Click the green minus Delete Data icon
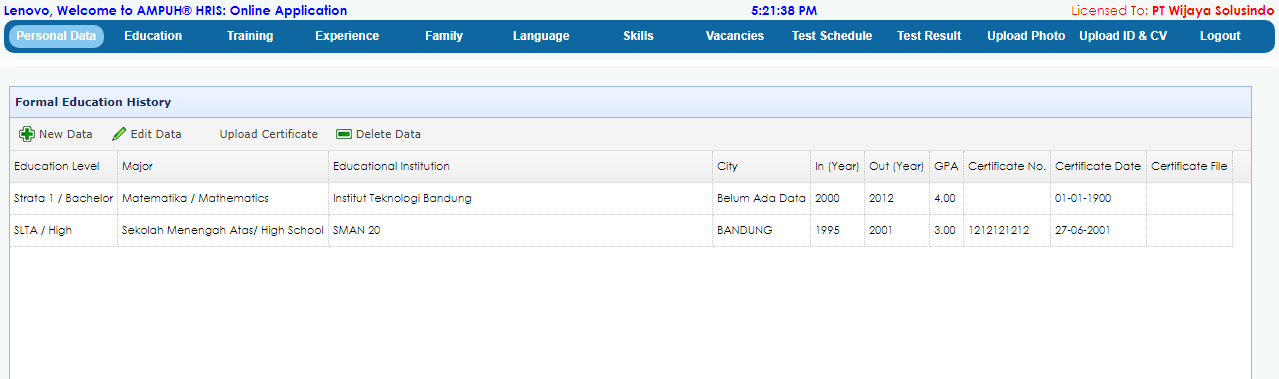Viewport: 1279px width, 379px height. (x=344, y=134)
